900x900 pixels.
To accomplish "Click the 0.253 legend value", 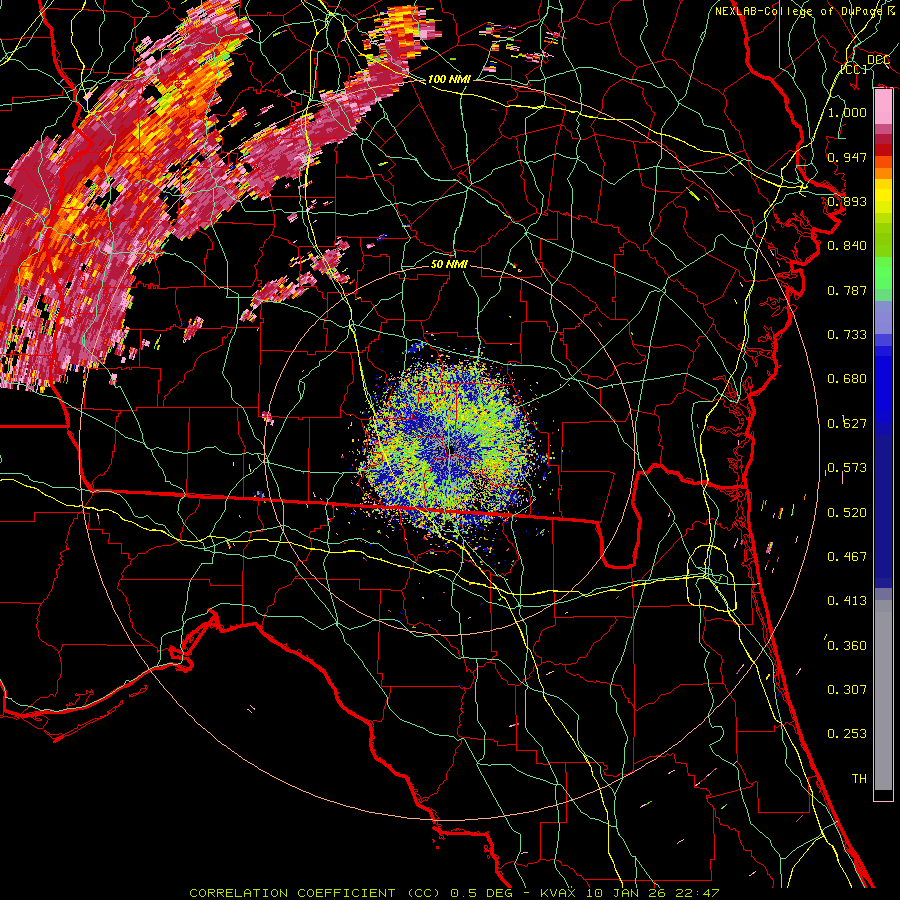I will (x=847, y=734).
